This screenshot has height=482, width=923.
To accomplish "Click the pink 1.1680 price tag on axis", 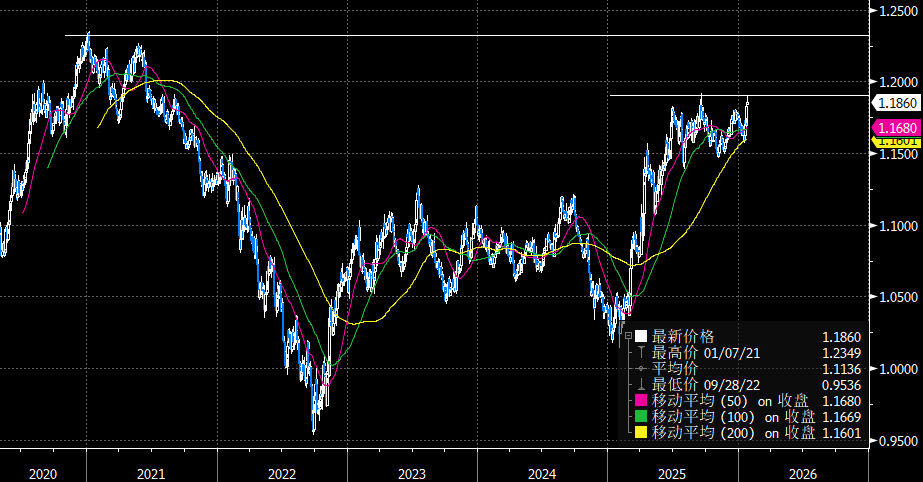I will coord(895,128).
